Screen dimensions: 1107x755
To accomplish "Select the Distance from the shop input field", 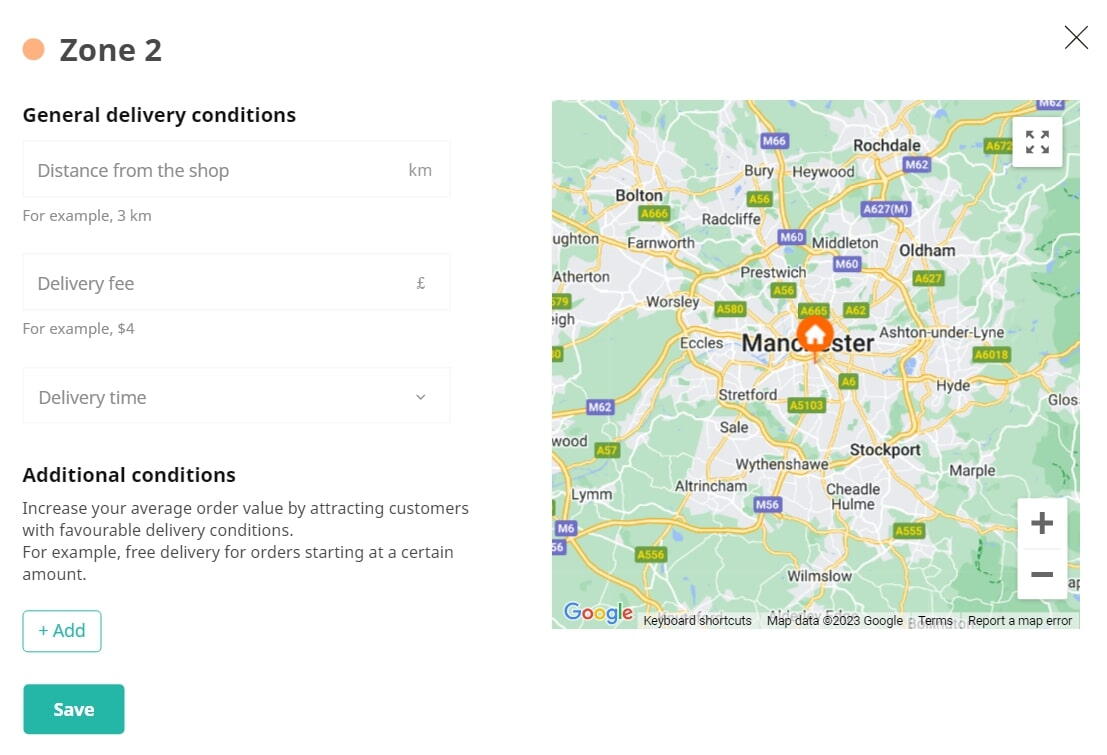I will (200, 169).
